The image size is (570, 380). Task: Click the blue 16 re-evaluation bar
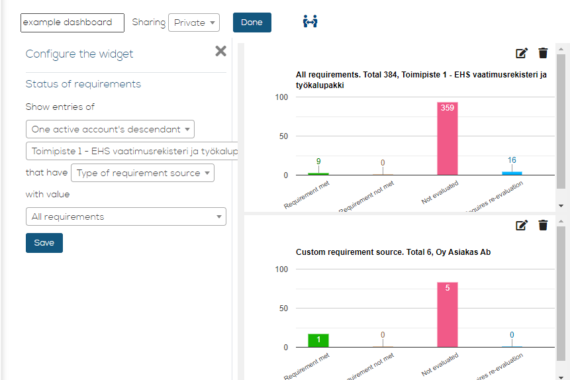[x=512, y=173]
